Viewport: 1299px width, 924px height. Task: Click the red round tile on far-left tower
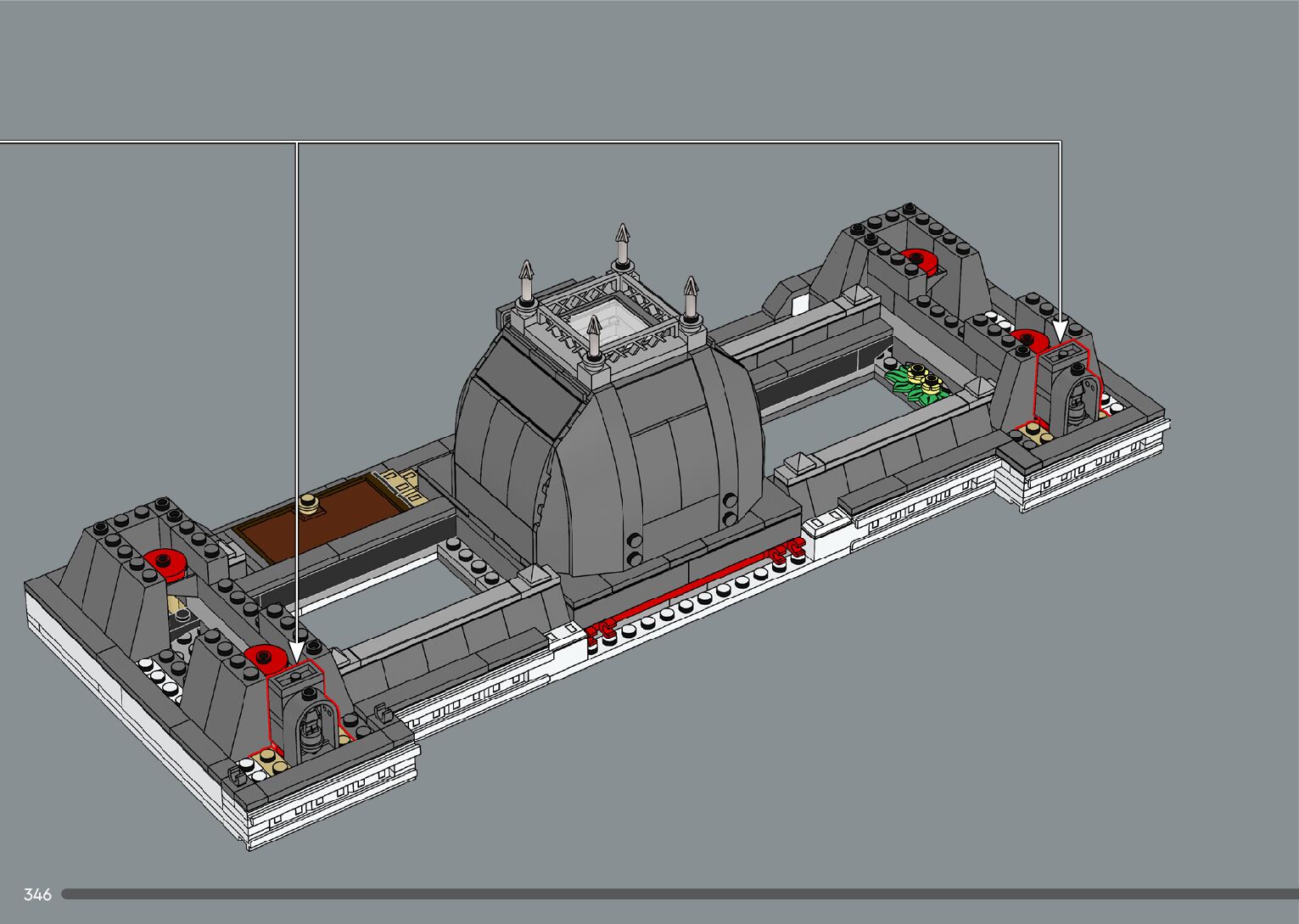[x=165, y=562]
